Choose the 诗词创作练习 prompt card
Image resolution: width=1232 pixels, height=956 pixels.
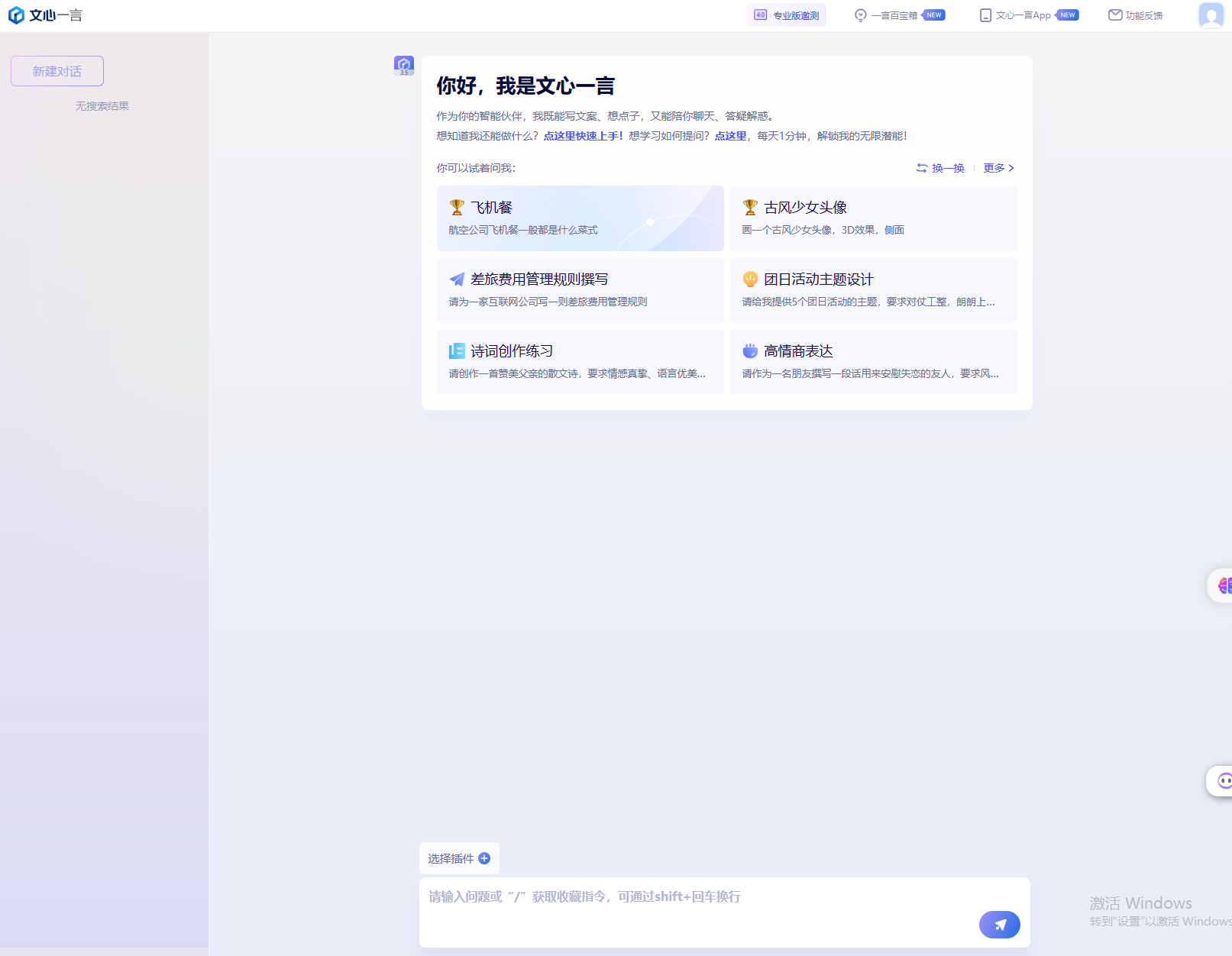click(x=580, y=361)
